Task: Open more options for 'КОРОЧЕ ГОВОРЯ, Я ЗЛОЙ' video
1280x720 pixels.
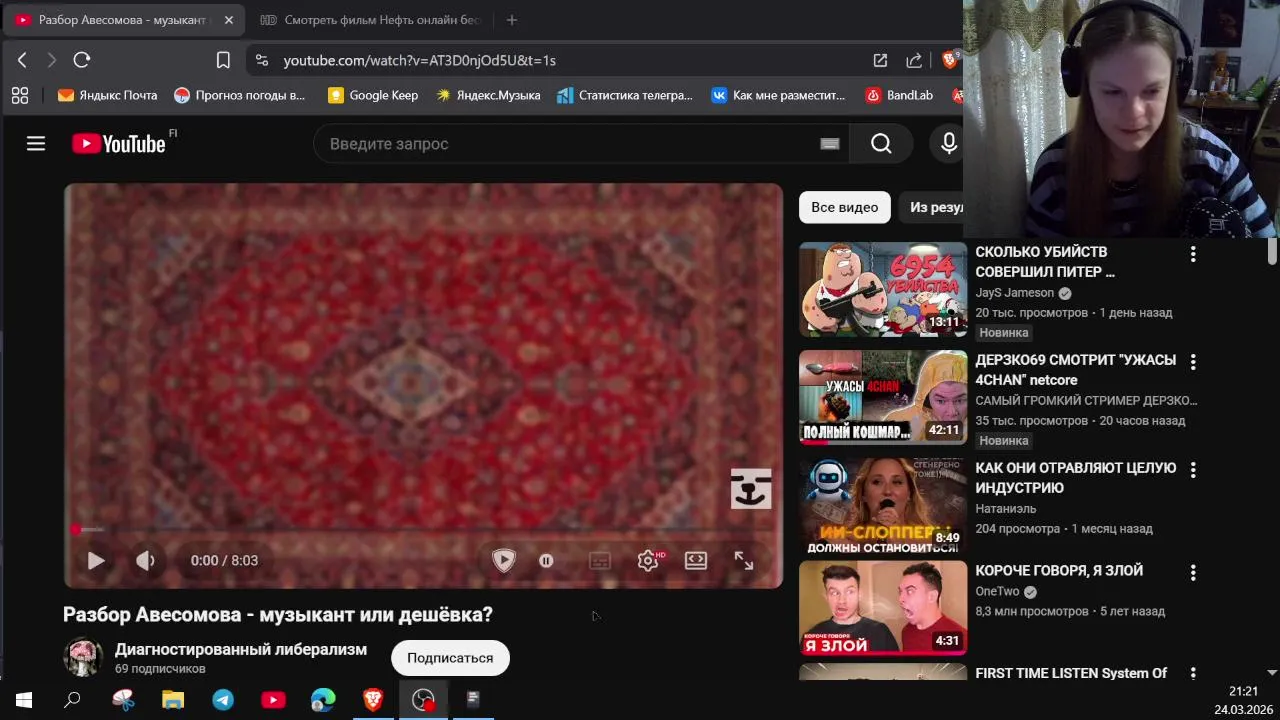Action: click(1193, 573)
